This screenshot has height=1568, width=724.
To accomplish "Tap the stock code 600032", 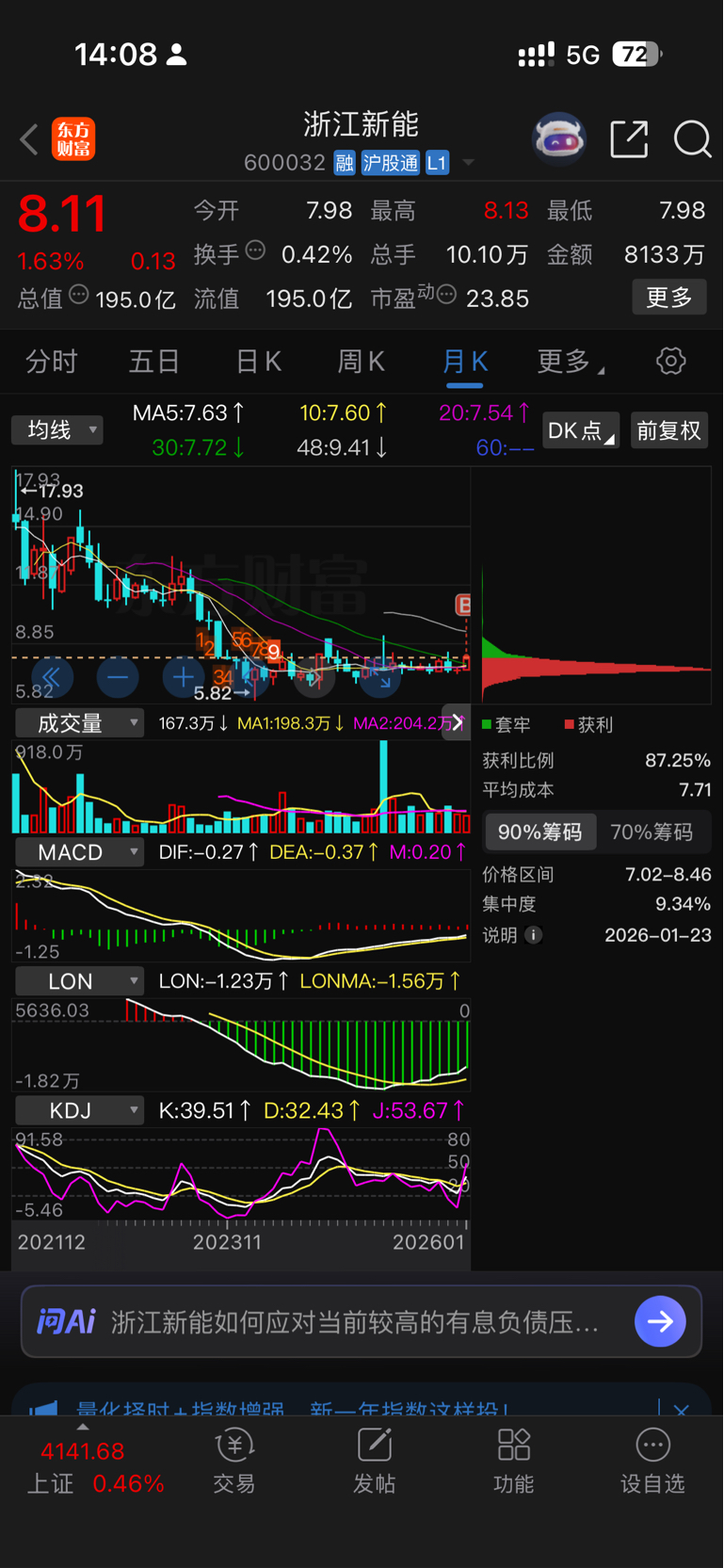I will pos(284,163).
